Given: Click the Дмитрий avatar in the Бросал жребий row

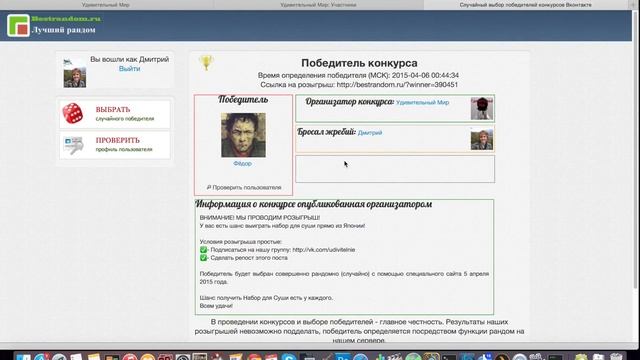Looking at the screenshot, I should coord(482,139).
